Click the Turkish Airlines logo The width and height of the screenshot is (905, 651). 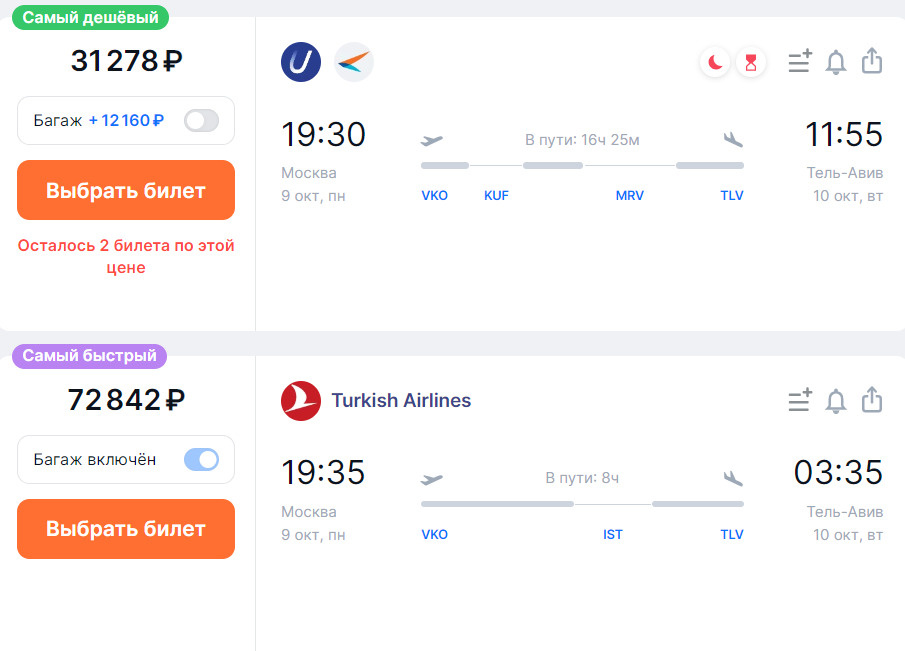[301, 401]
